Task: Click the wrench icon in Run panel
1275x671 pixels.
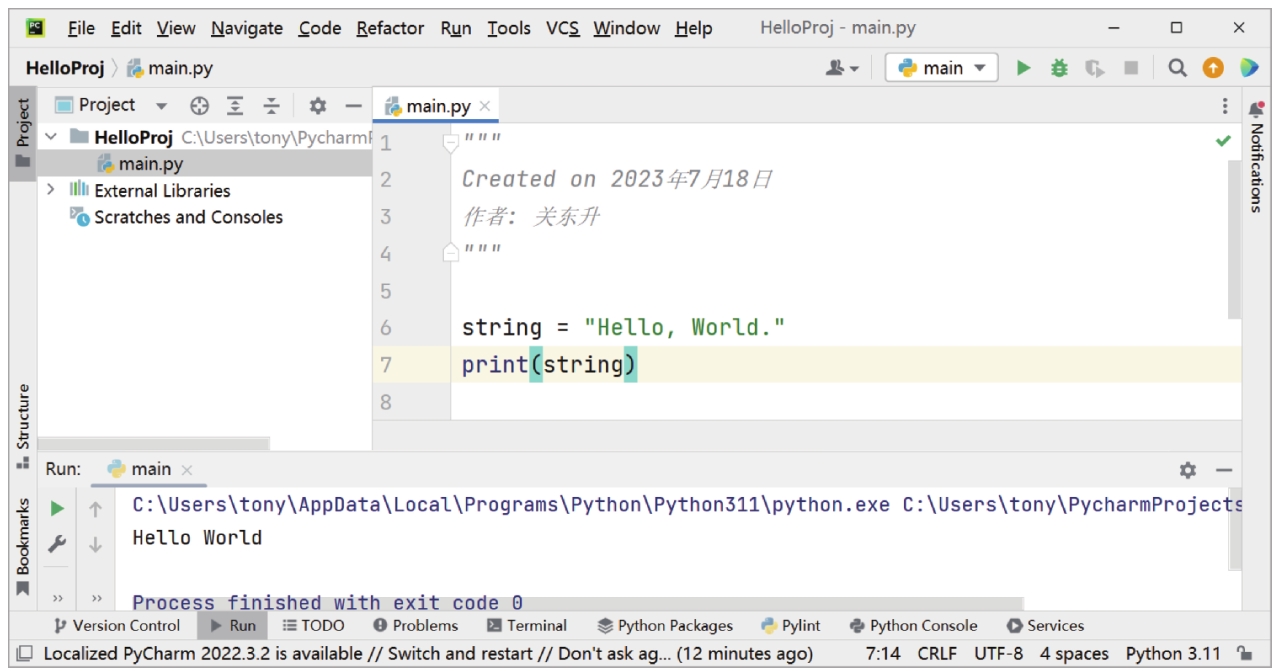Action: click(x=57, y=544)
